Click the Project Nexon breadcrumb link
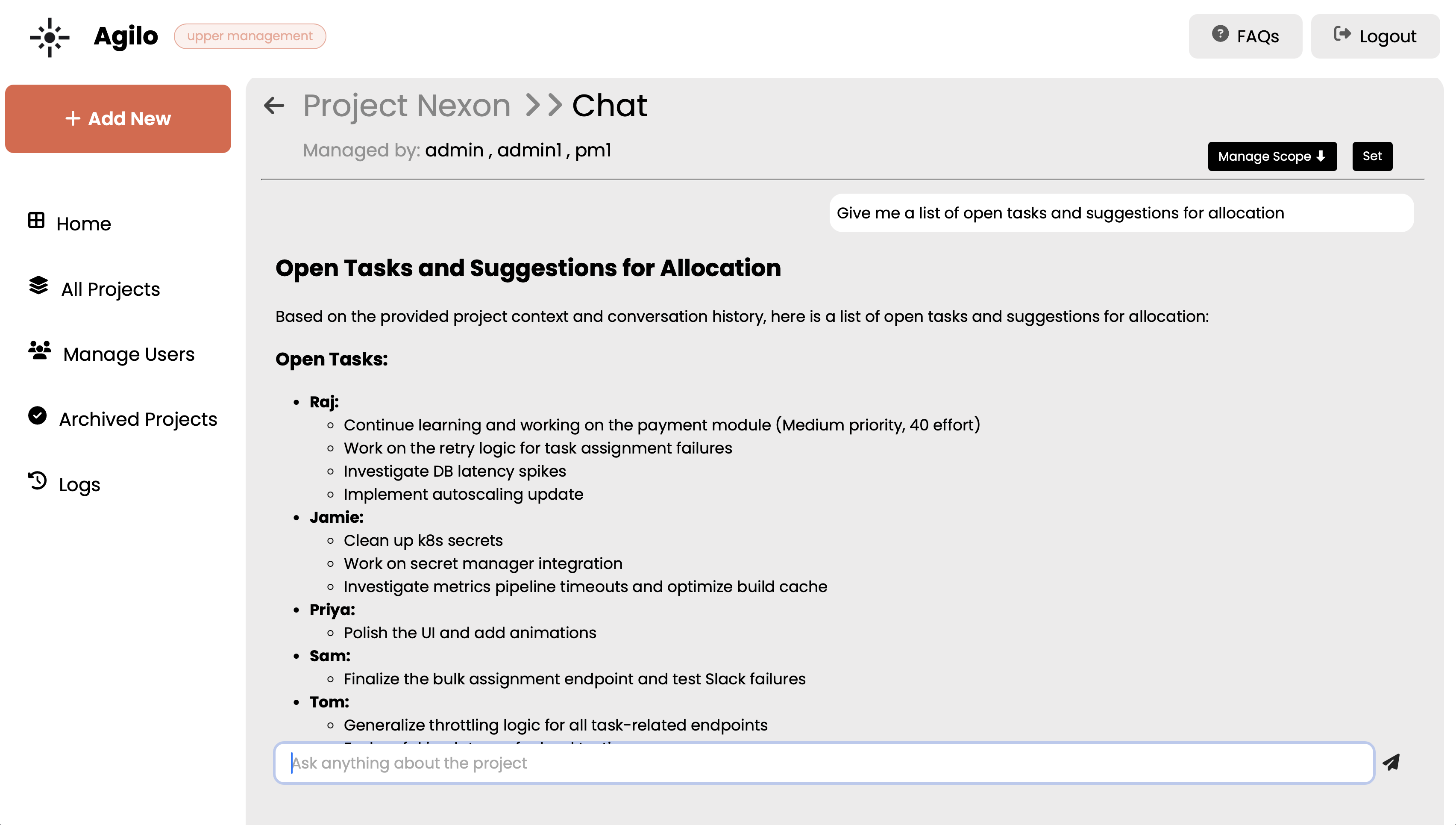1456x825 pixels. coord(407,106)
